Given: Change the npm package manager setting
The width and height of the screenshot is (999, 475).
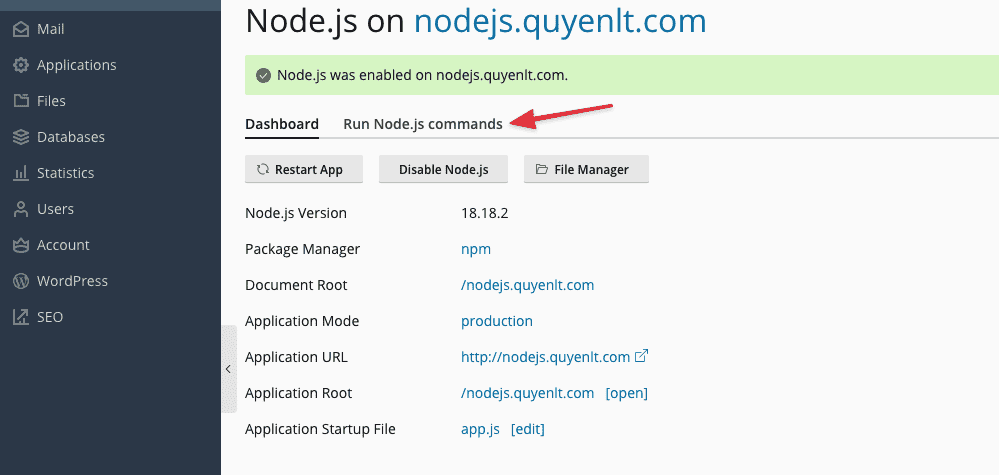Looking at the screenshot, I should [476, 249].
